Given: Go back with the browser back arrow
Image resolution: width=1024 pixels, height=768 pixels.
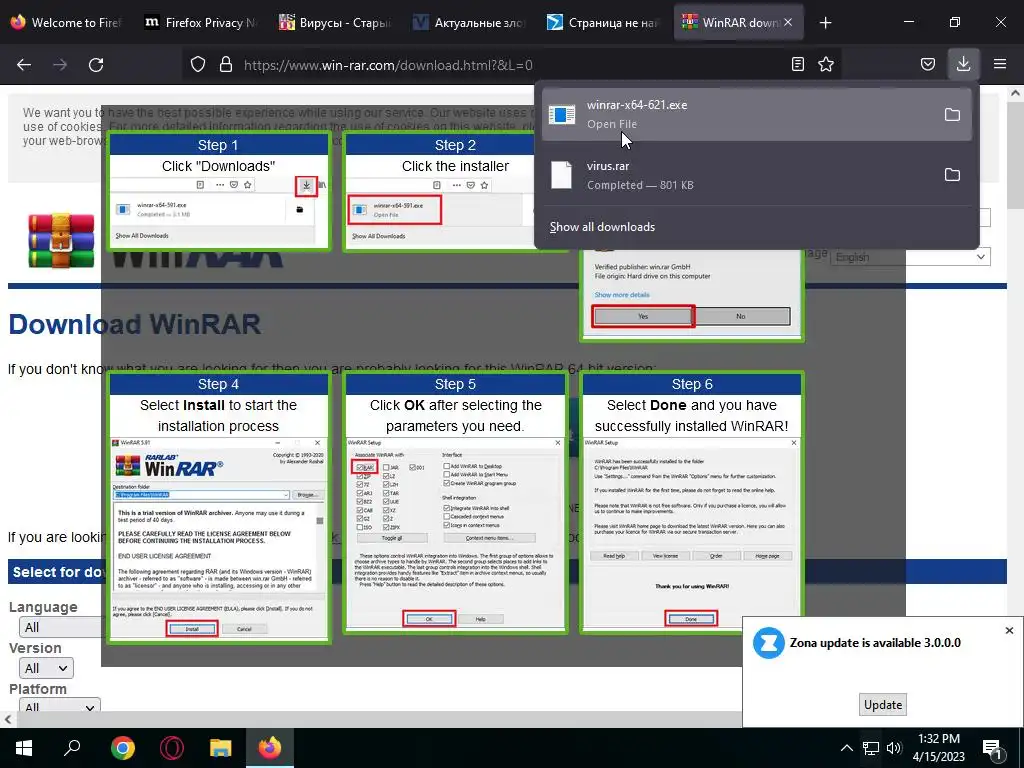Looking at the screenshot, I should tap(24, 65).
